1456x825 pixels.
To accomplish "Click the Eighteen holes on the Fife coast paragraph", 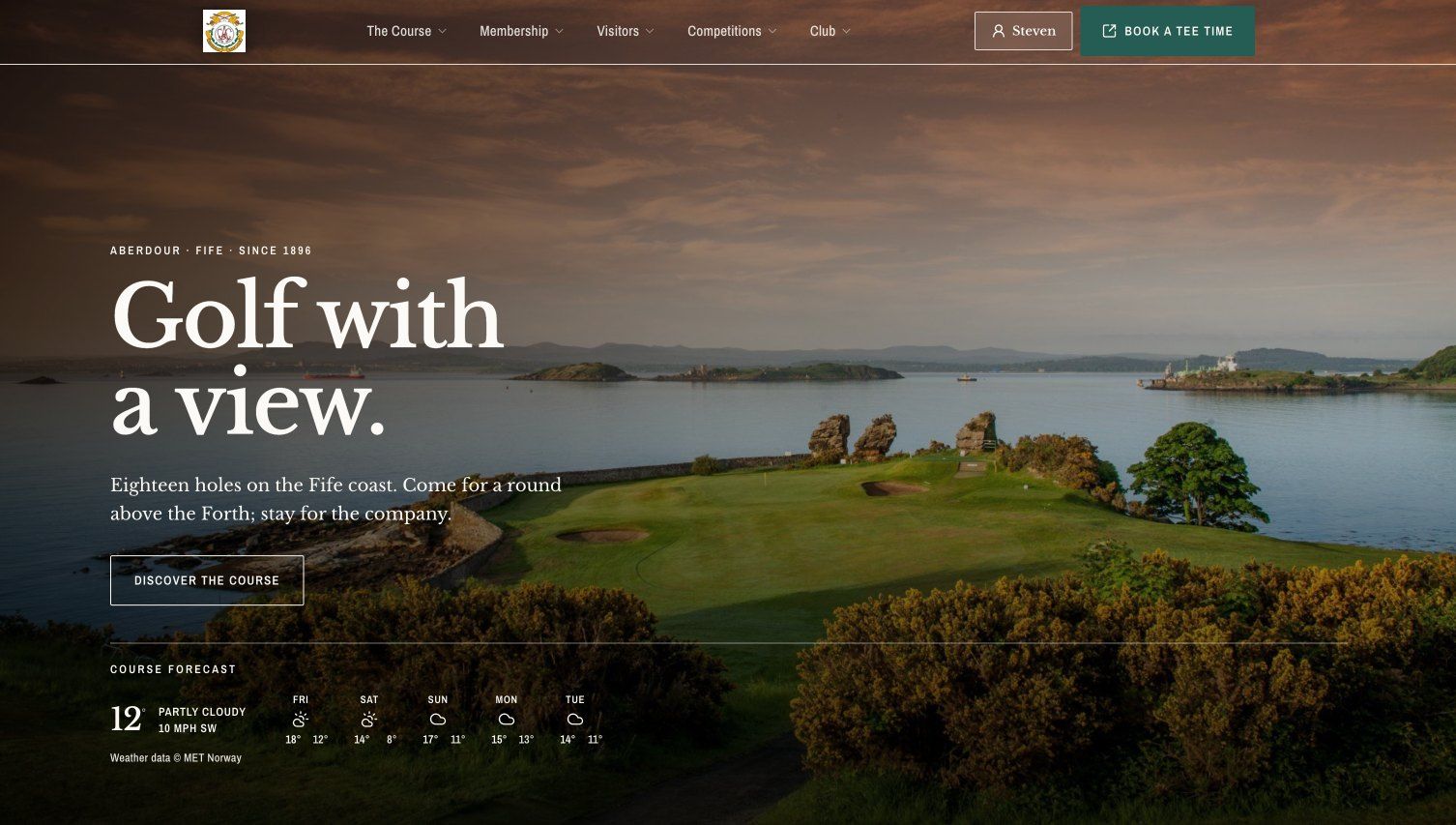I will [x=335, y=499].
